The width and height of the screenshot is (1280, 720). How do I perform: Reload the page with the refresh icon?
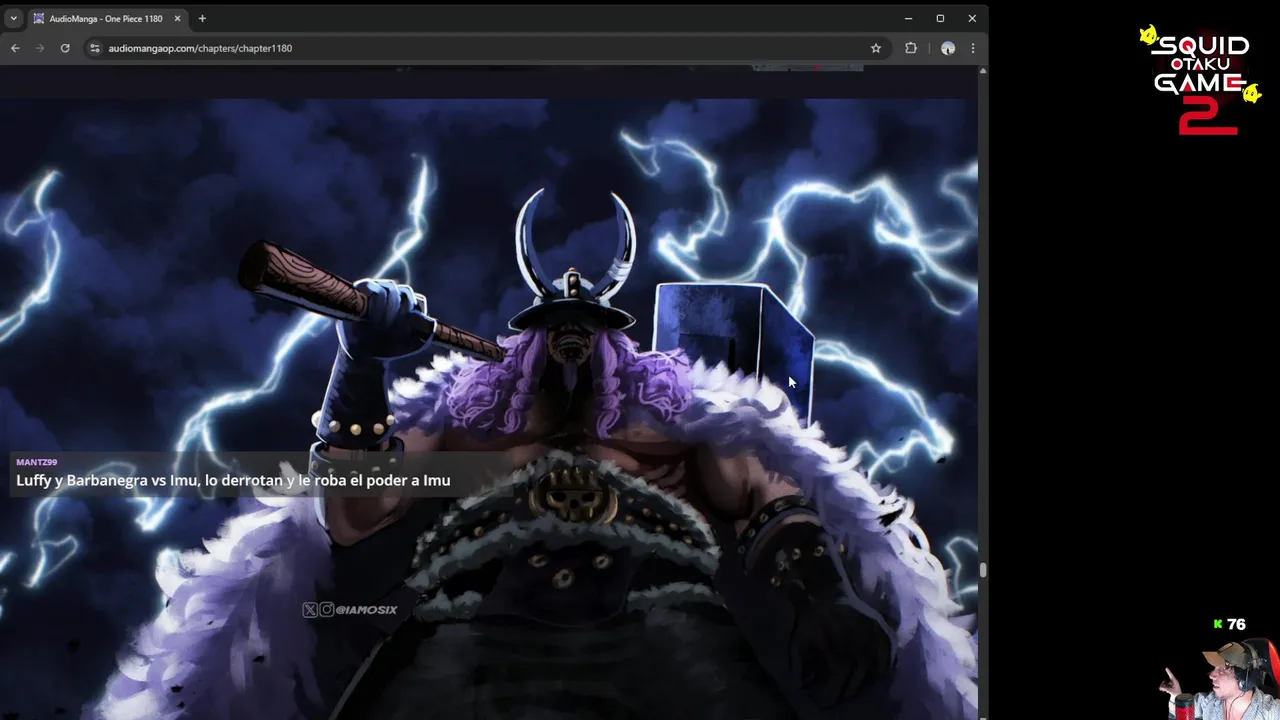click(x=65, y=48)
